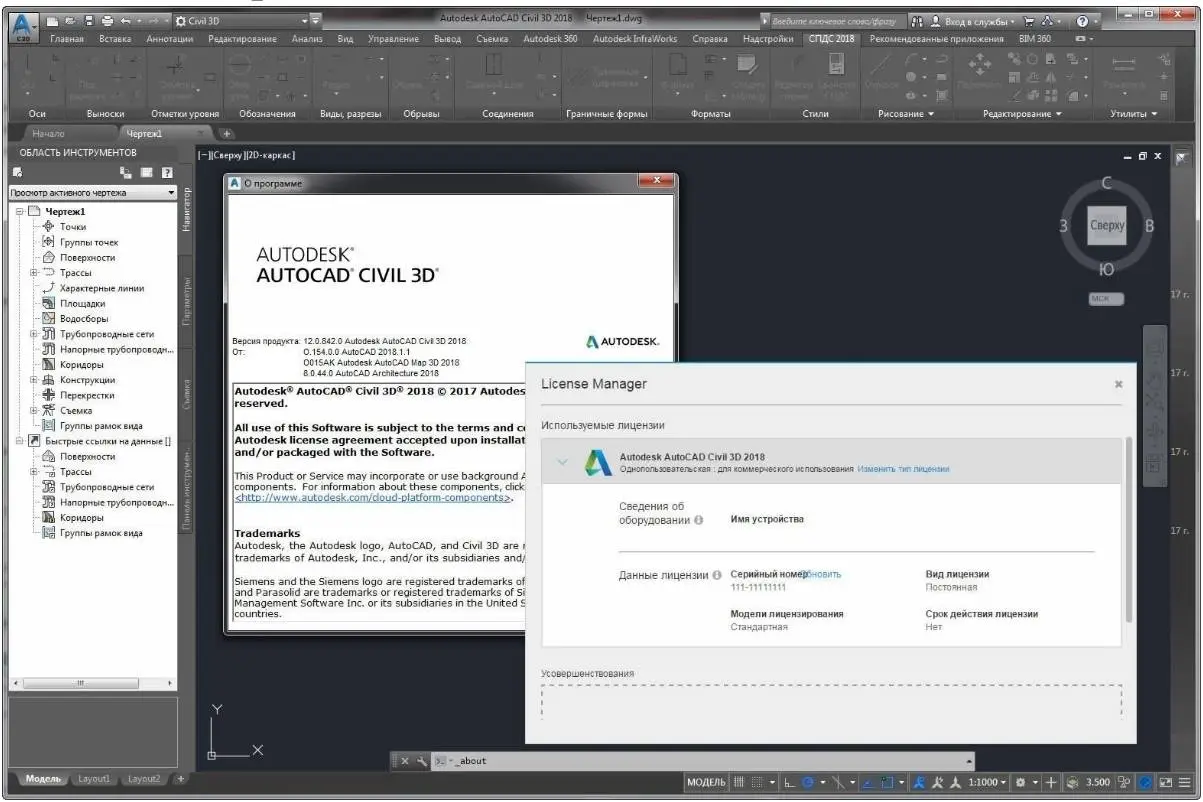The width and height of the screenshot is (1203, 802).
Task: Expand the Трассы node under Чертеж1
Action: pyautogui.click(x=34, y=273)
